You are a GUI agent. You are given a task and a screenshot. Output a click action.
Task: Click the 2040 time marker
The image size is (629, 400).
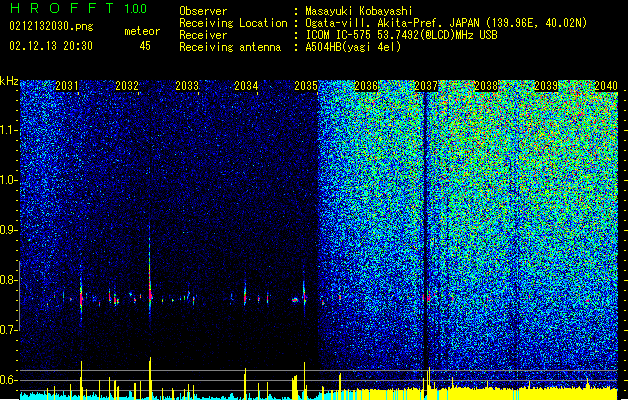(x=606, y=85)
